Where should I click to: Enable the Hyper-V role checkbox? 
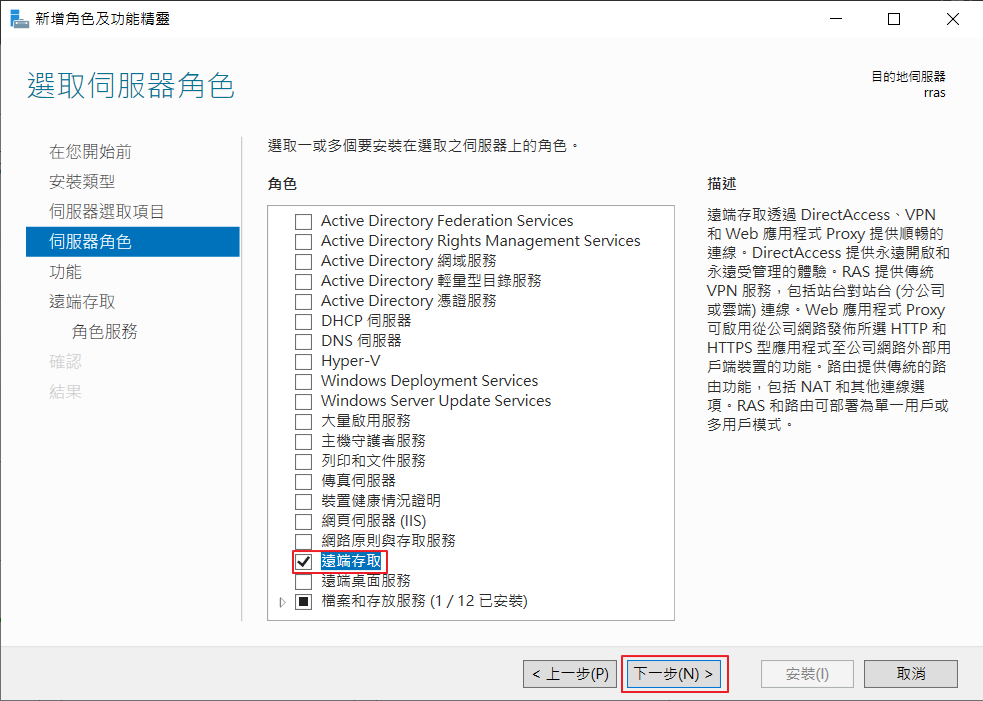coord(303,362)
